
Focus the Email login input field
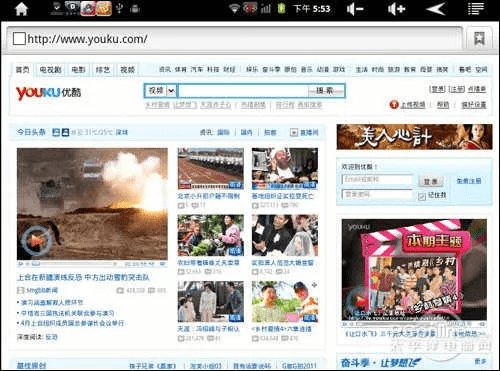point(378,180)
